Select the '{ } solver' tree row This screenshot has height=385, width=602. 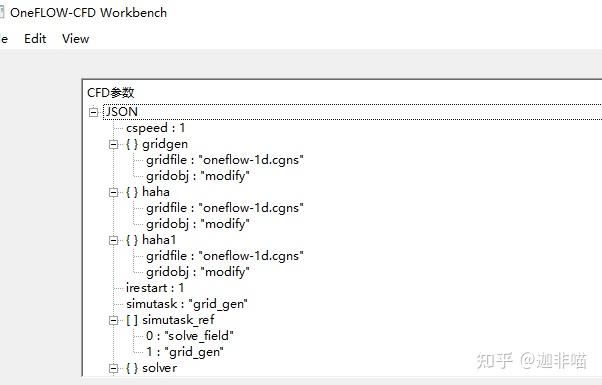152,368
